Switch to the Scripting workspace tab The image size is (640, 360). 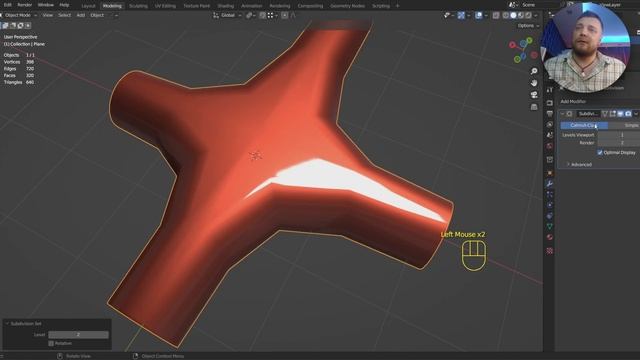point(381,6)
